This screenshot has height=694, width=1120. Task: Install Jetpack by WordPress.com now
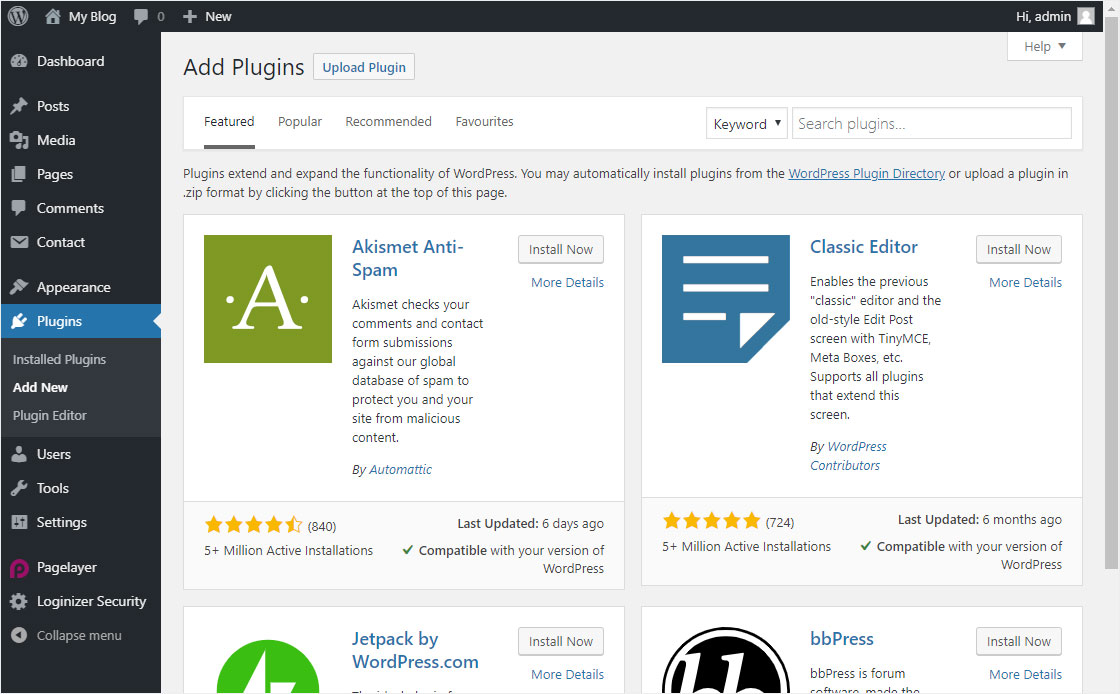[x=561, y=641]
